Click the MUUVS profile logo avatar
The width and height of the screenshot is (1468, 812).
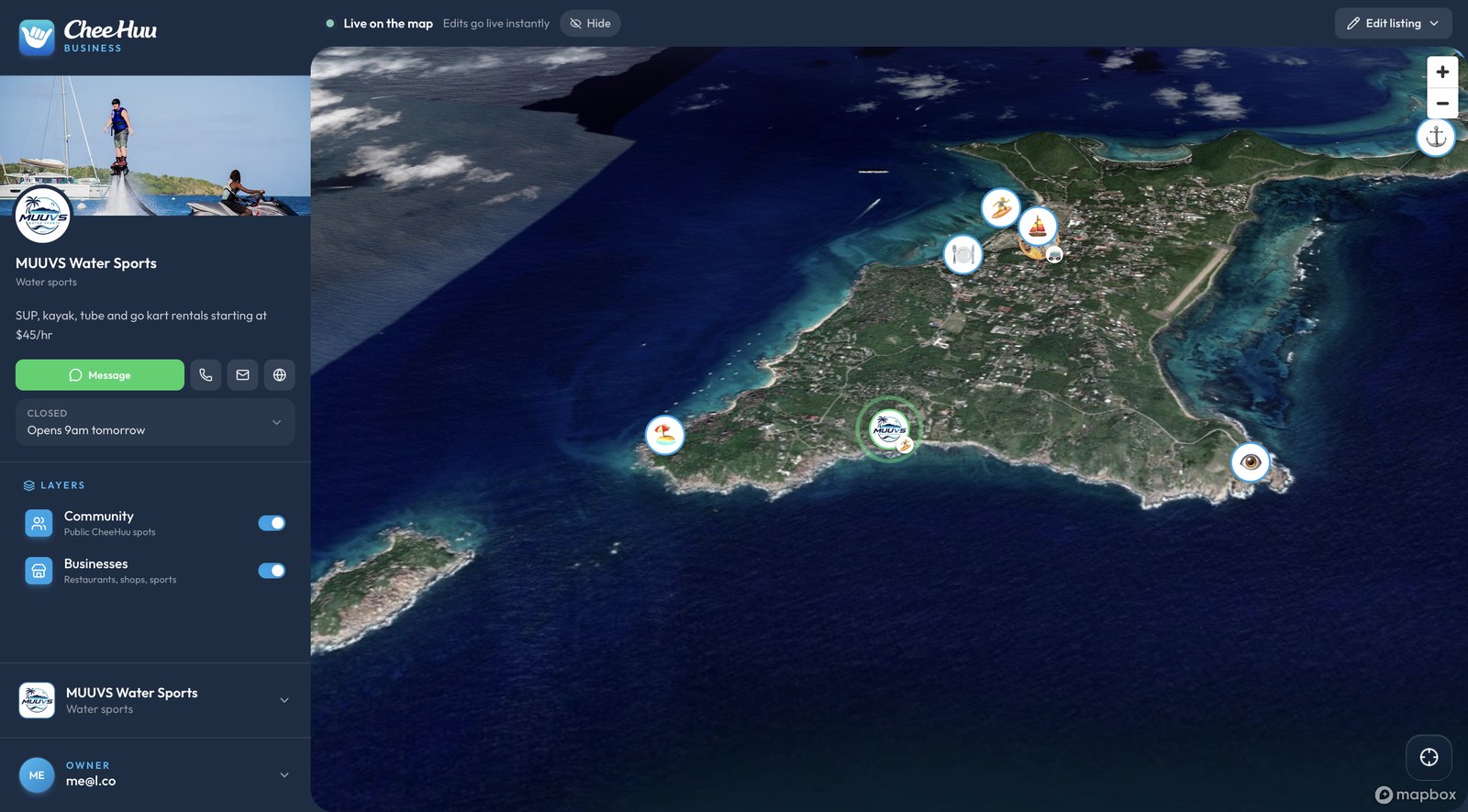point(42,217)
